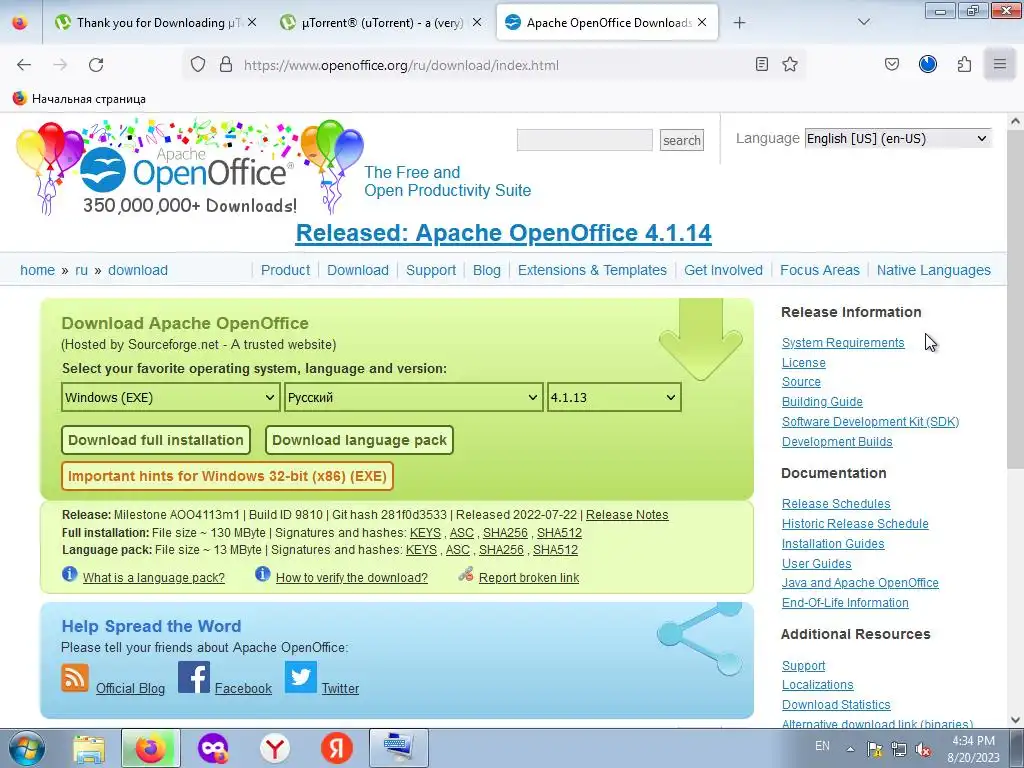Click the red Yandex Я taskbar icon

(337, 748)
